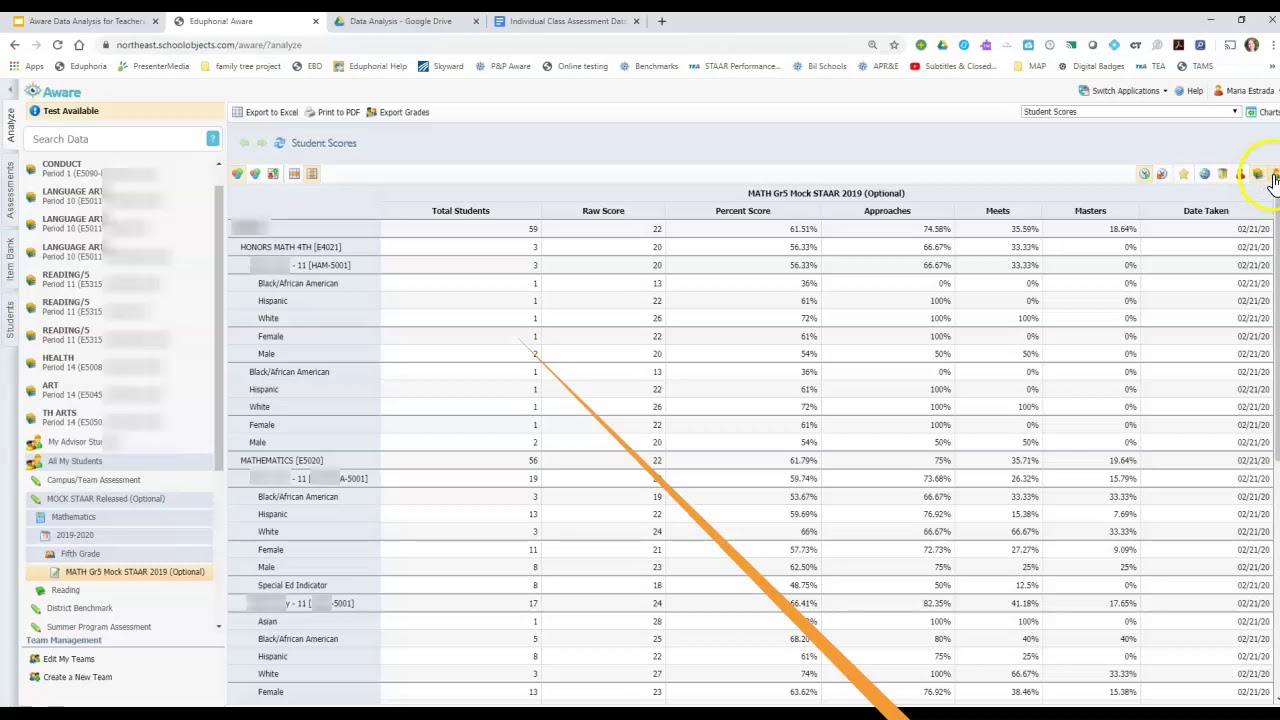The image size is (1280, 720).
Task: Click the back arrow beside Student Scores
Action: pyautogui.click(x=245, y=143)
